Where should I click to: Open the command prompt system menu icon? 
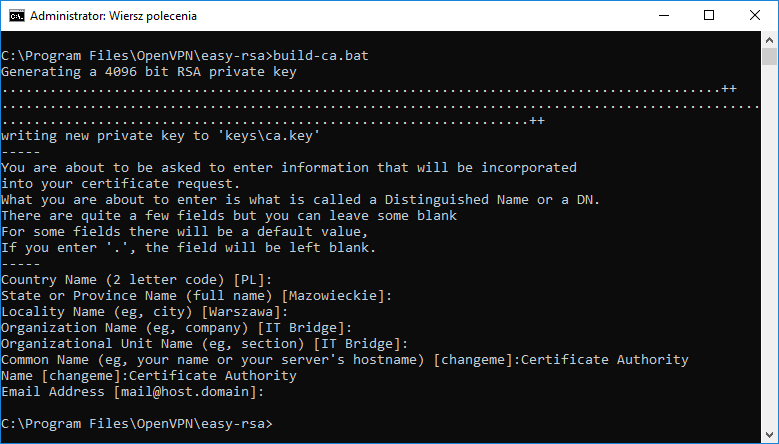coord(16,16)
